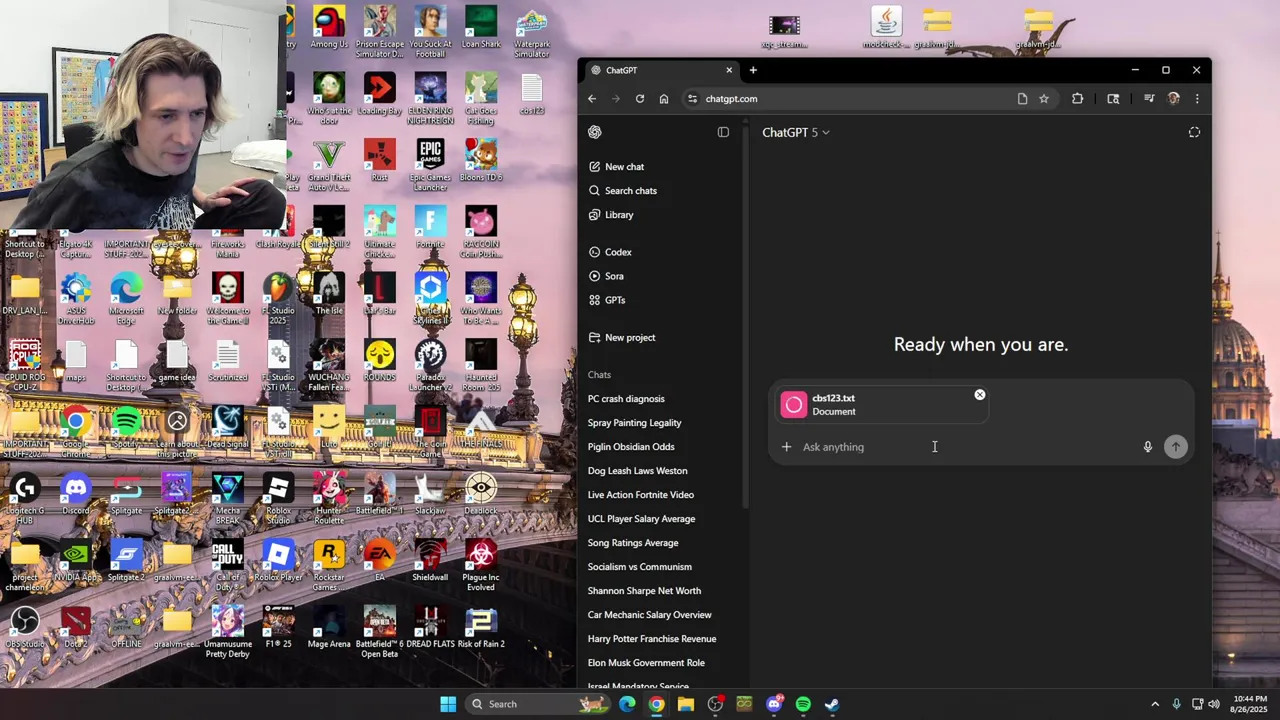The width and height of the screenshot is (1280, 720).
Task: Click the ChatGPT logo in sidebar
Action: click(595, 132)
